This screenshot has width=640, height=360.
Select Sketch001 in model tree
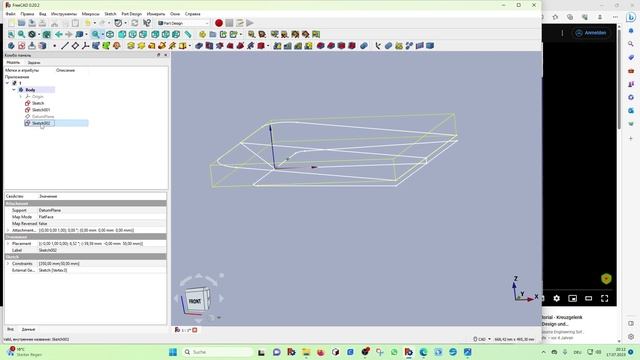point(41,110)
